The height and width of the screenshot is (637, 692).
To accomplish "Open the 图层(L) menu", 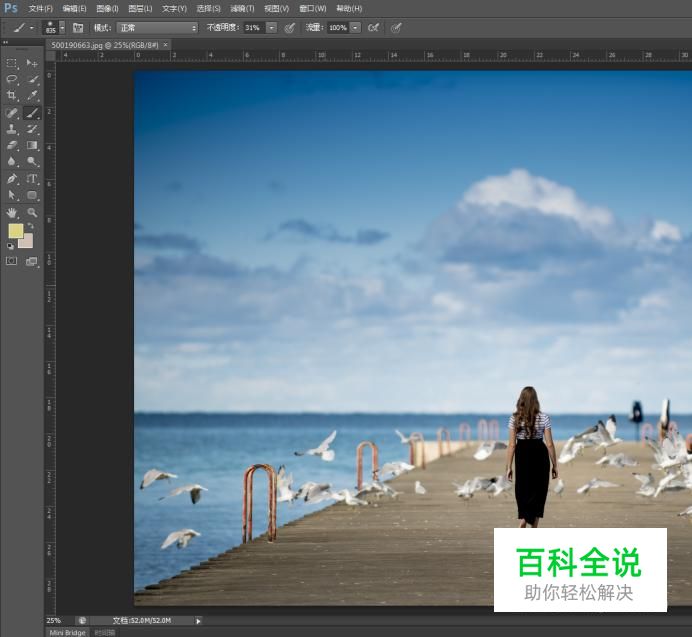I will point(140,8).
